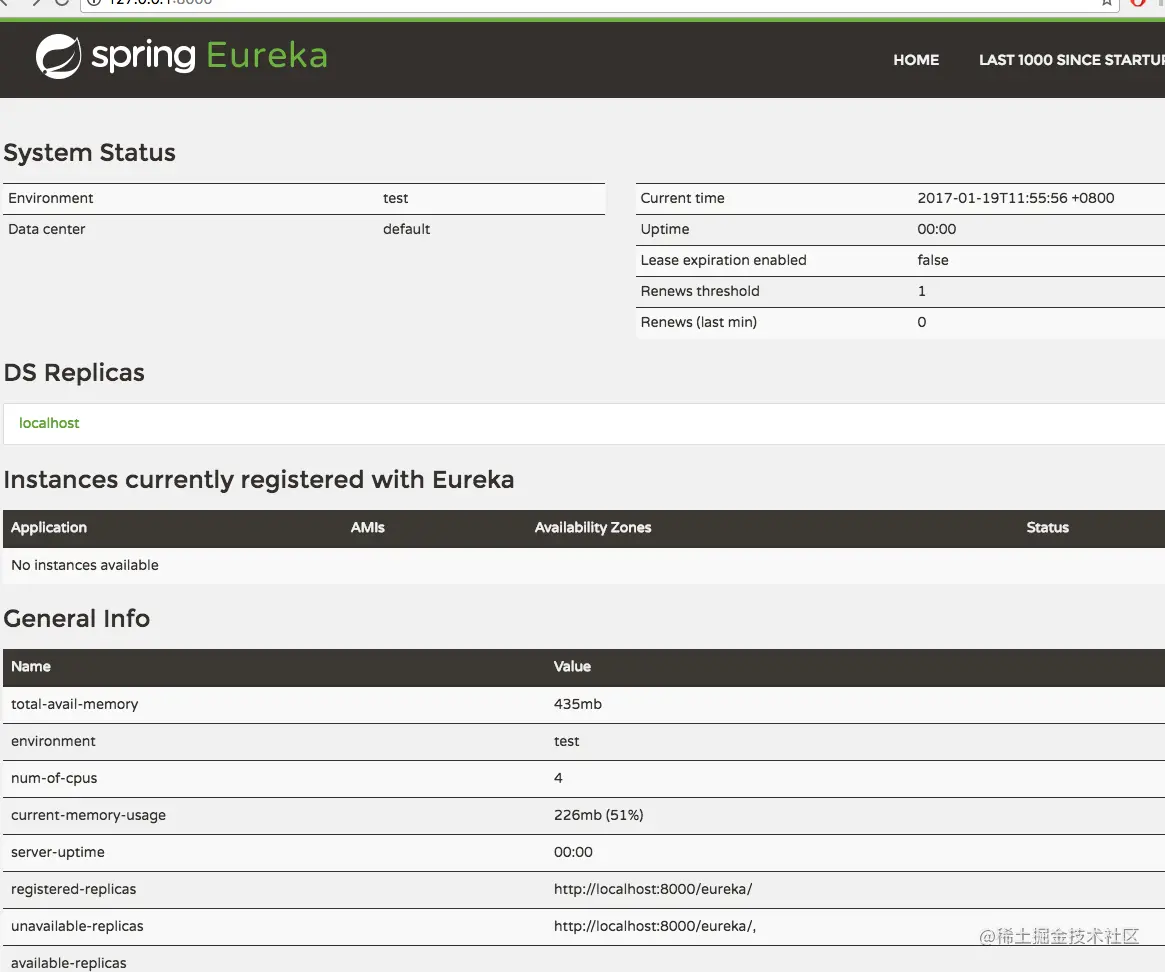1165x972 pixels.
Task: Select the available-replicas row name
Action: click(68, 963)
